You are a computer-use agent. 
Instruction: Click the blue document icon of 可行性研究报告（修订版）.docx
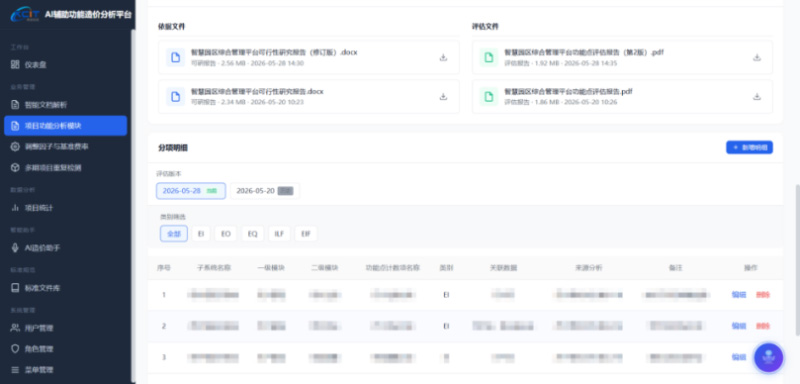point(176,58)
